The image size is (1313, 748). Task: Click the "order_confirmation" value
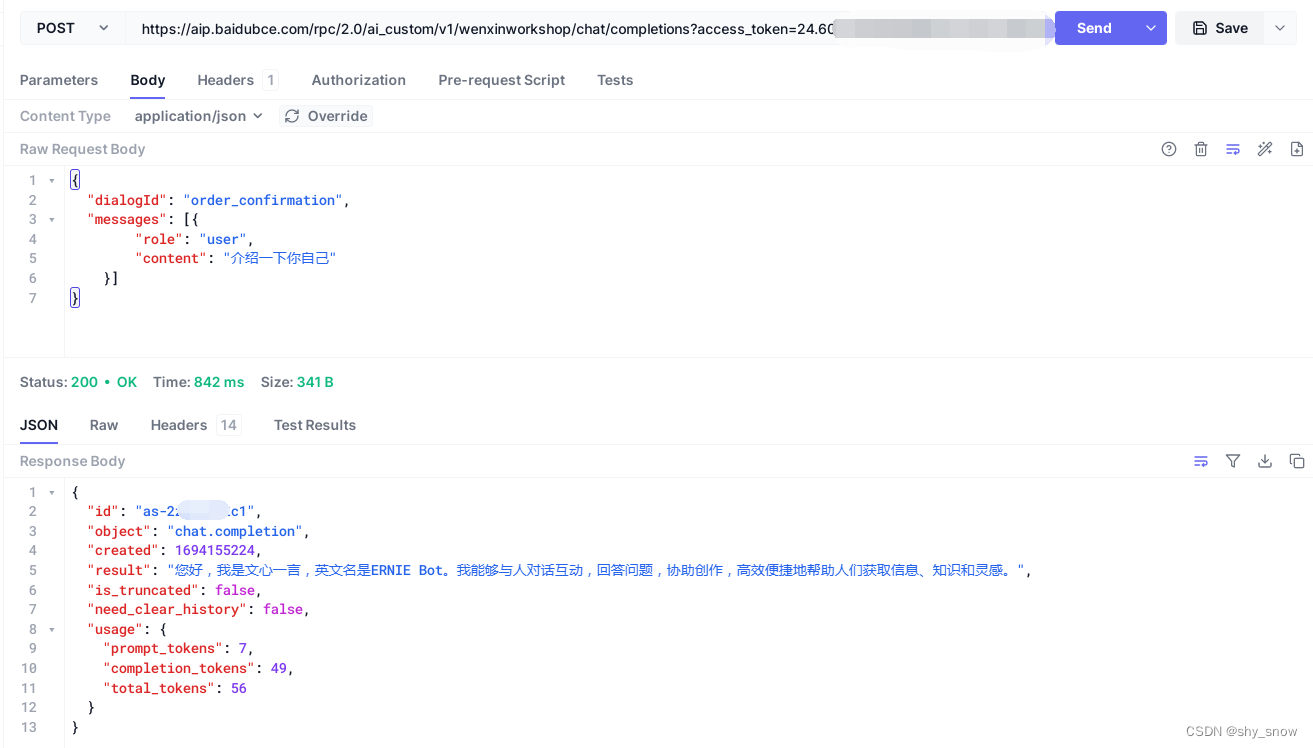[x=263, y=200]
